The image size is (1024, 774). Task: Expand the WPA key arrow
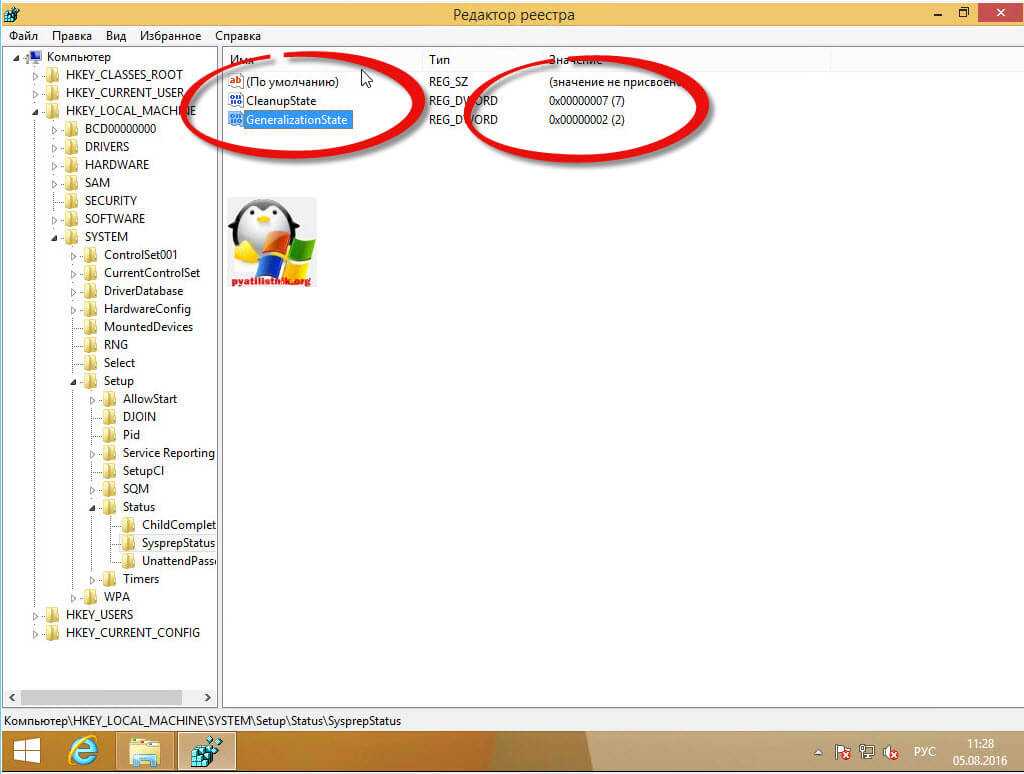(73, 598)
